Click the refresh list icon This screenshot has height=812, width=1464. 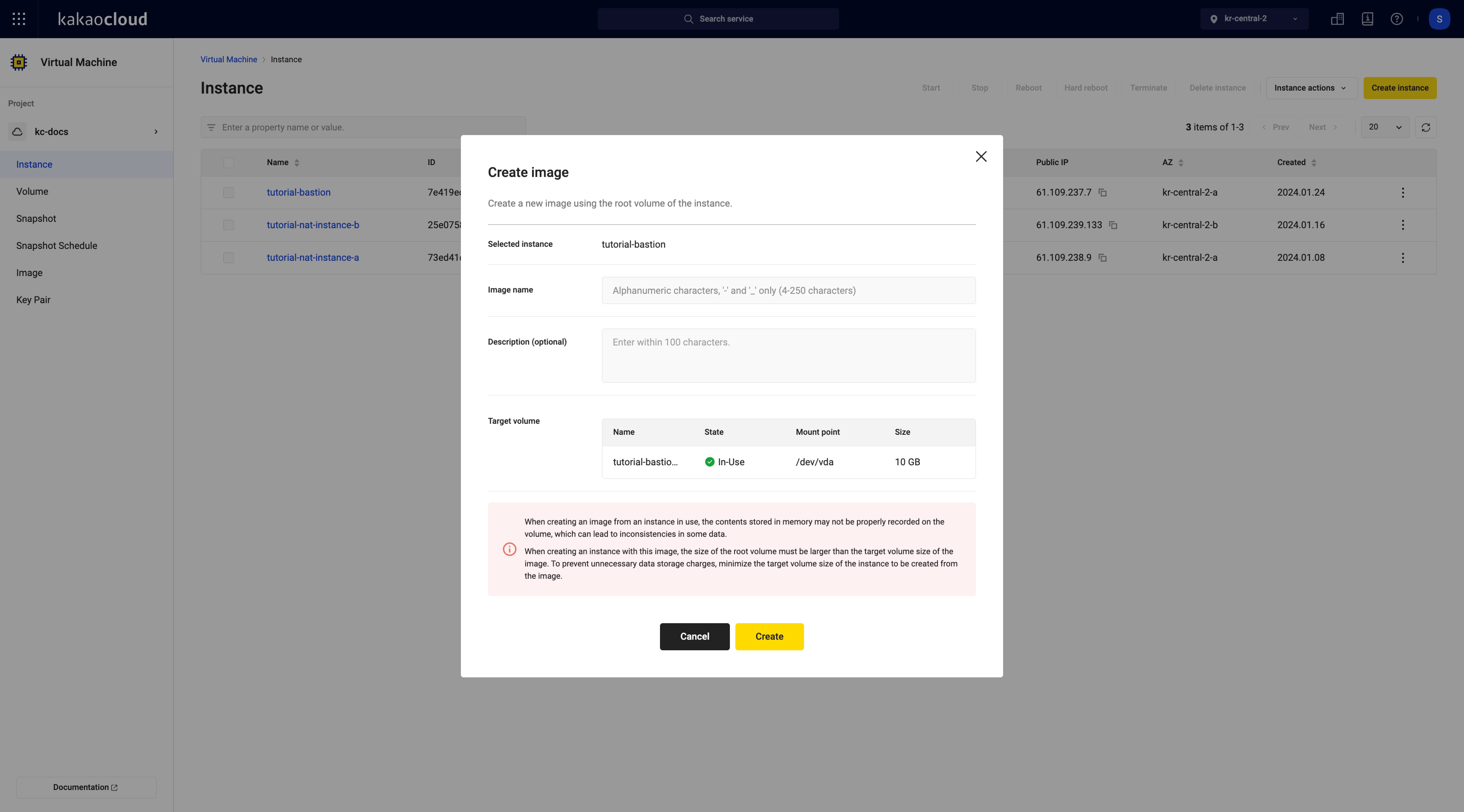click(1426, 127)
